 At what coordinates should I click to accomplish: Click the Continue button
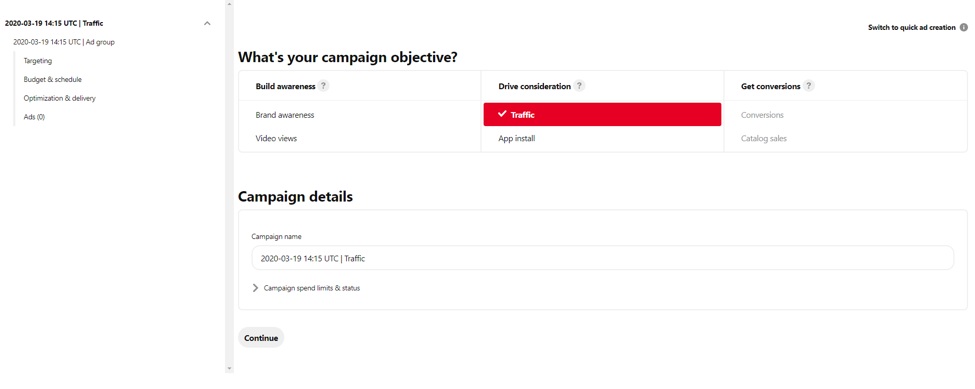tap(261, 338)
